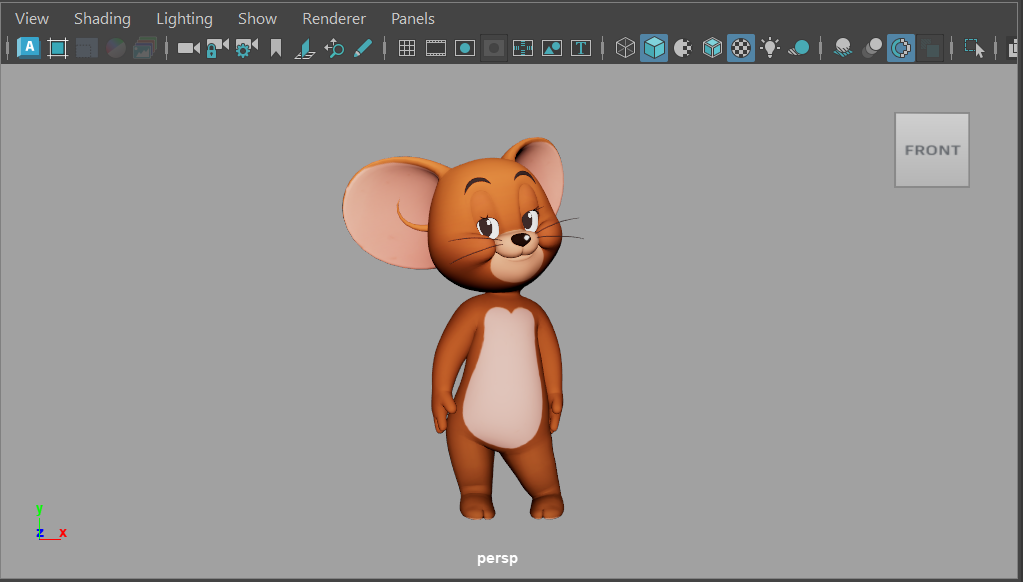Open Camera Attributes gear-camera icon
Screen dimensions: 1023x582
[x=246, y=48]
